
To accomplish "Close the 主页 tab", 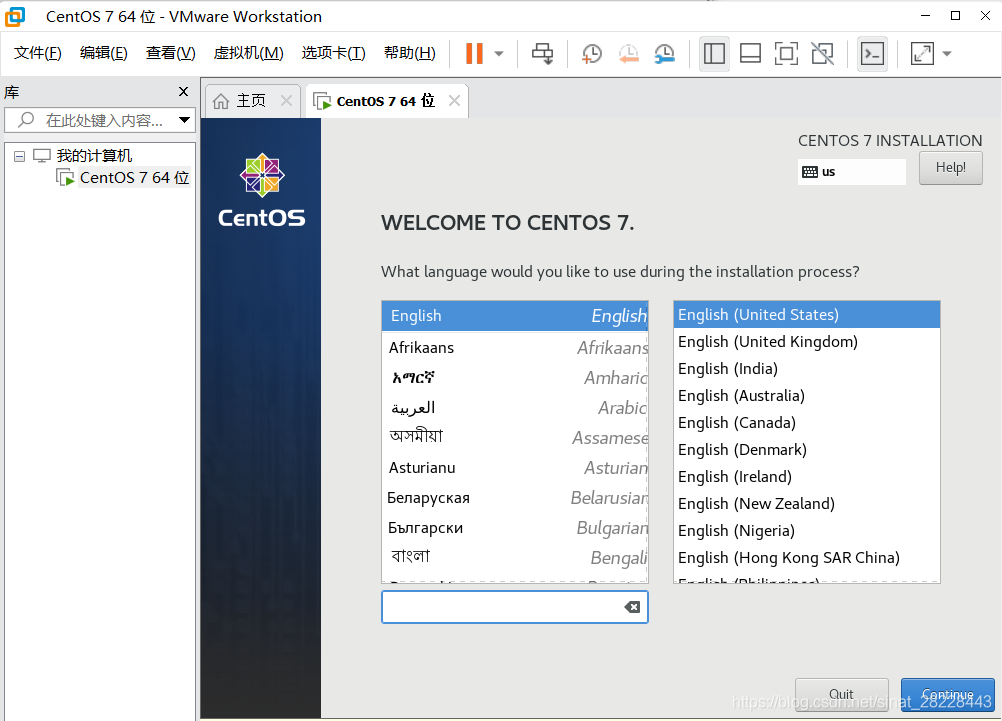I will [x=286, y=101].
